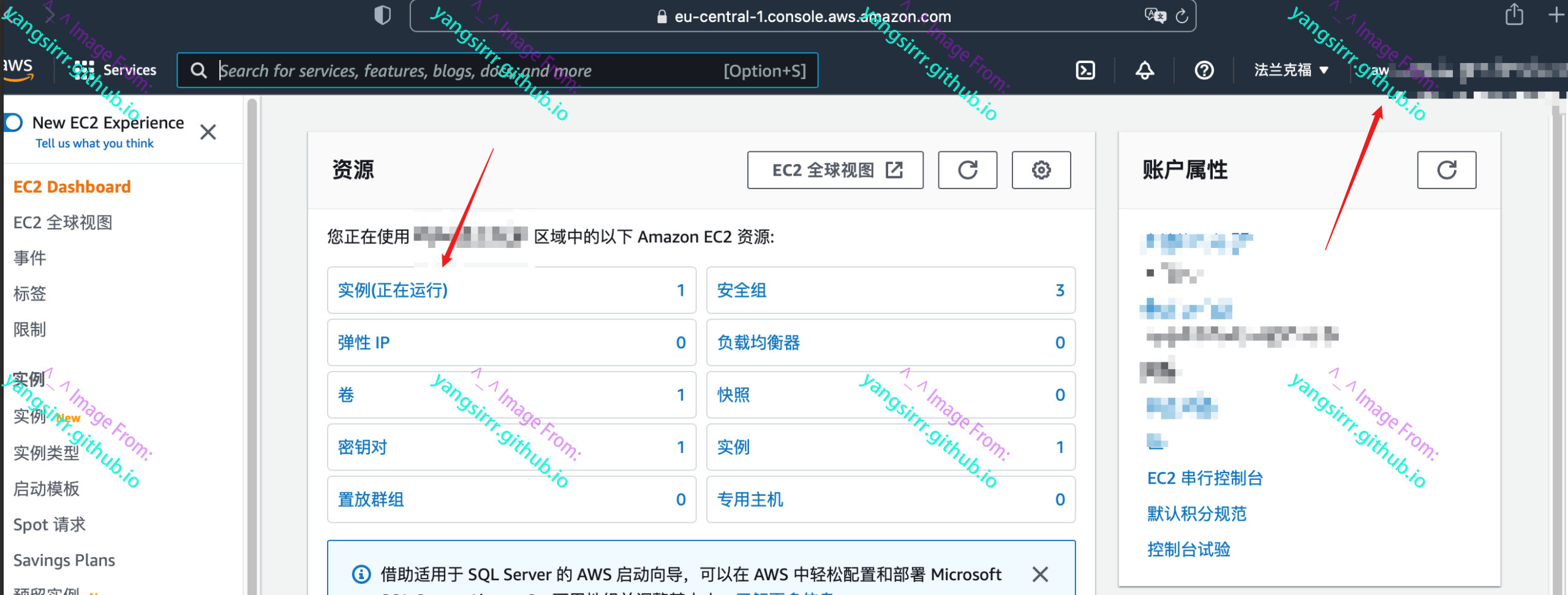Open 资源 panel settings gear

pyautogui.click(x=1041, y=170)
